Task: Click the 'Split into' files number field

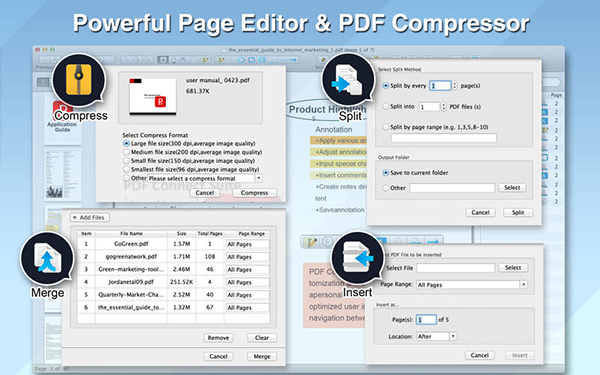Action: pyautogui.click(x=429, y=107)
